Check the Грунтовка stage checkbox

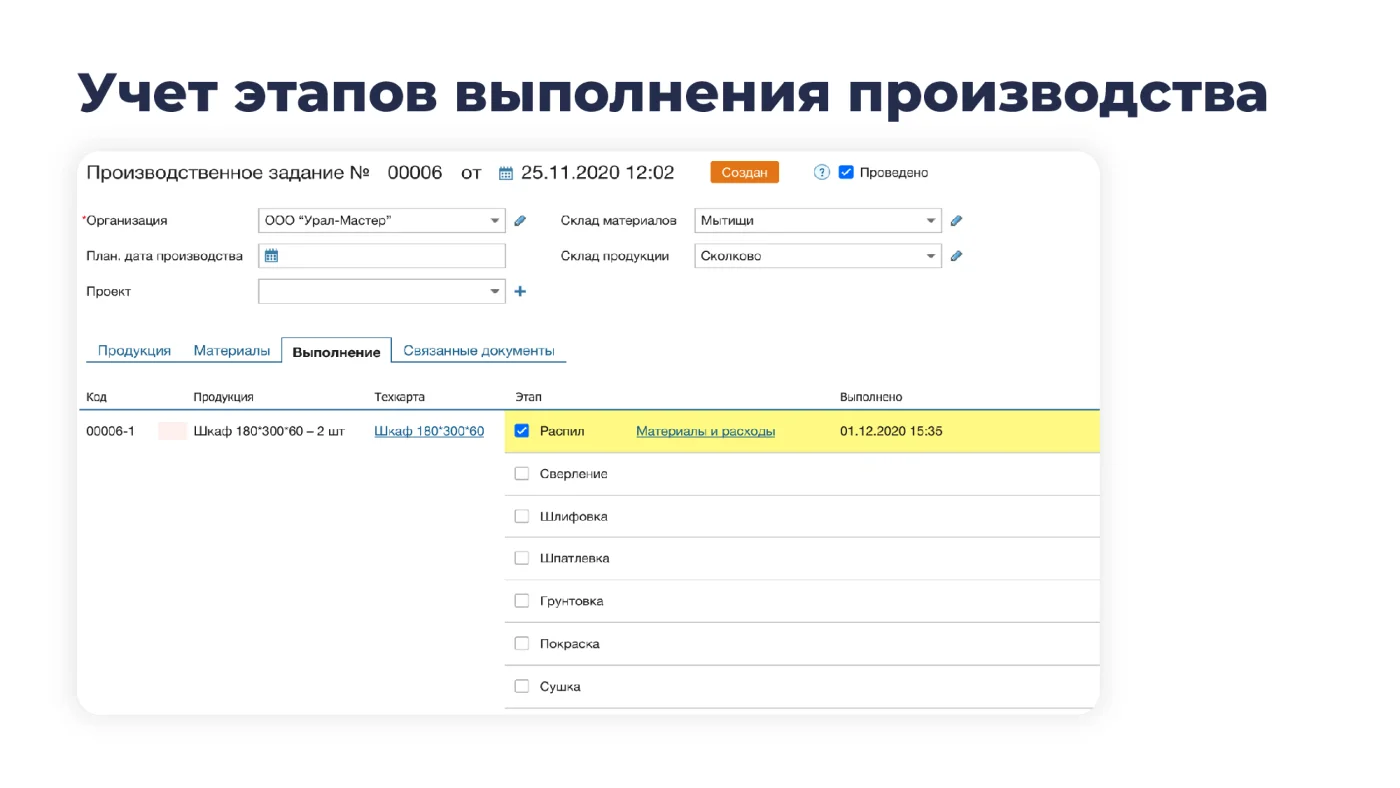(x=521, y=601)
